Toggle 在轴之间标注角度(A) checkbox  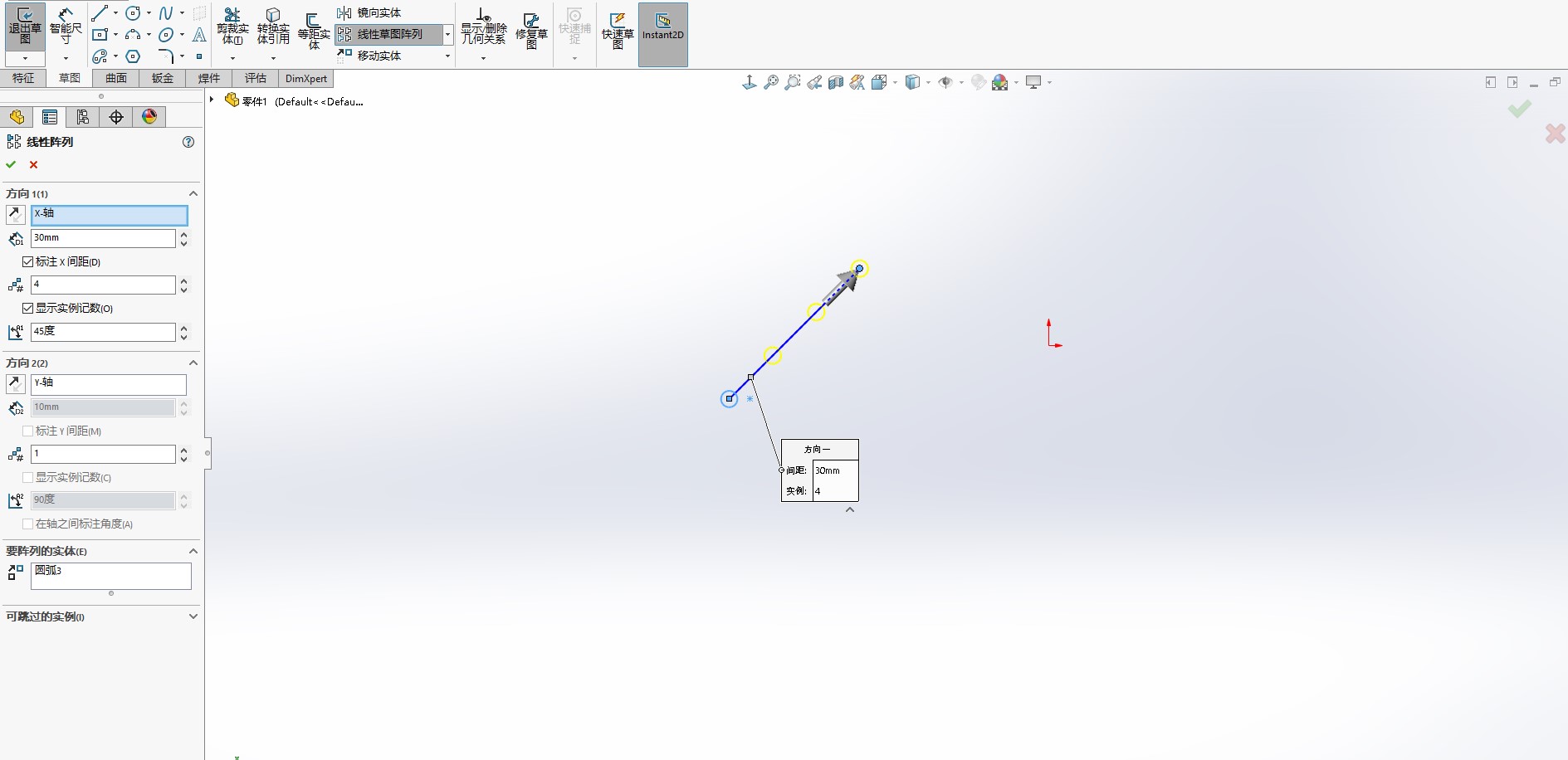click(28, 524)
